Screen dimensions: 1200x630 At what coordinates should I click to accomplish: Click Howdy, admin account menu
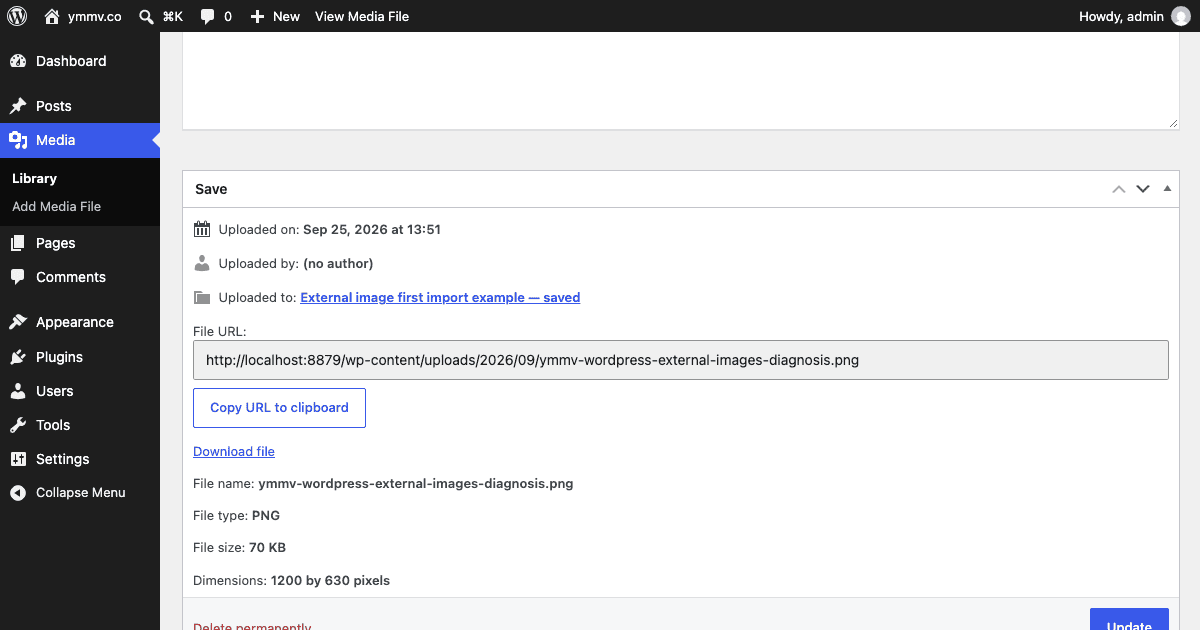(x=1135, y=16)
